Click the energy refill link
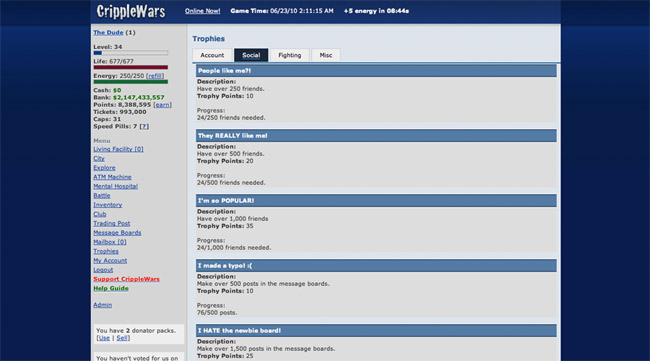650x361 pixels. [155, 76]
